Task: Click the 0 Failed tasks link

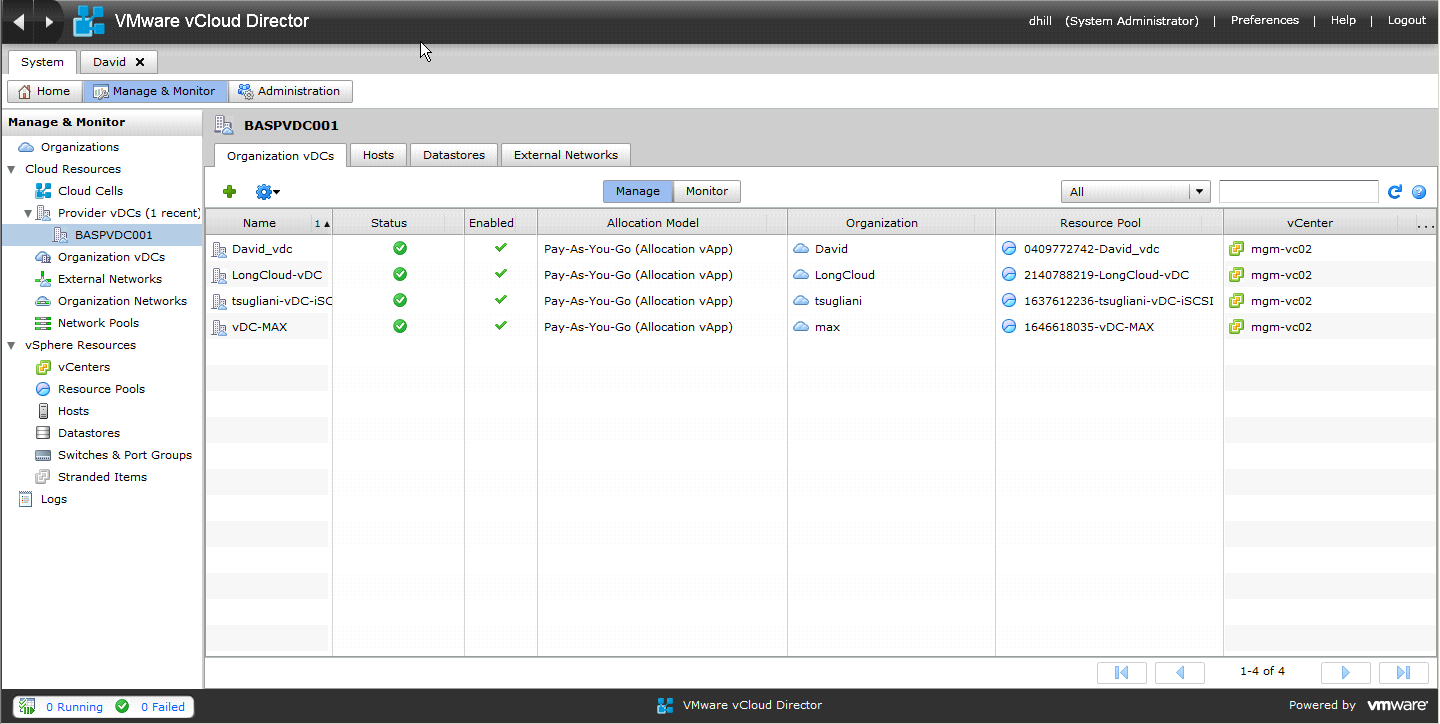Action: click(x=162, y=707)
